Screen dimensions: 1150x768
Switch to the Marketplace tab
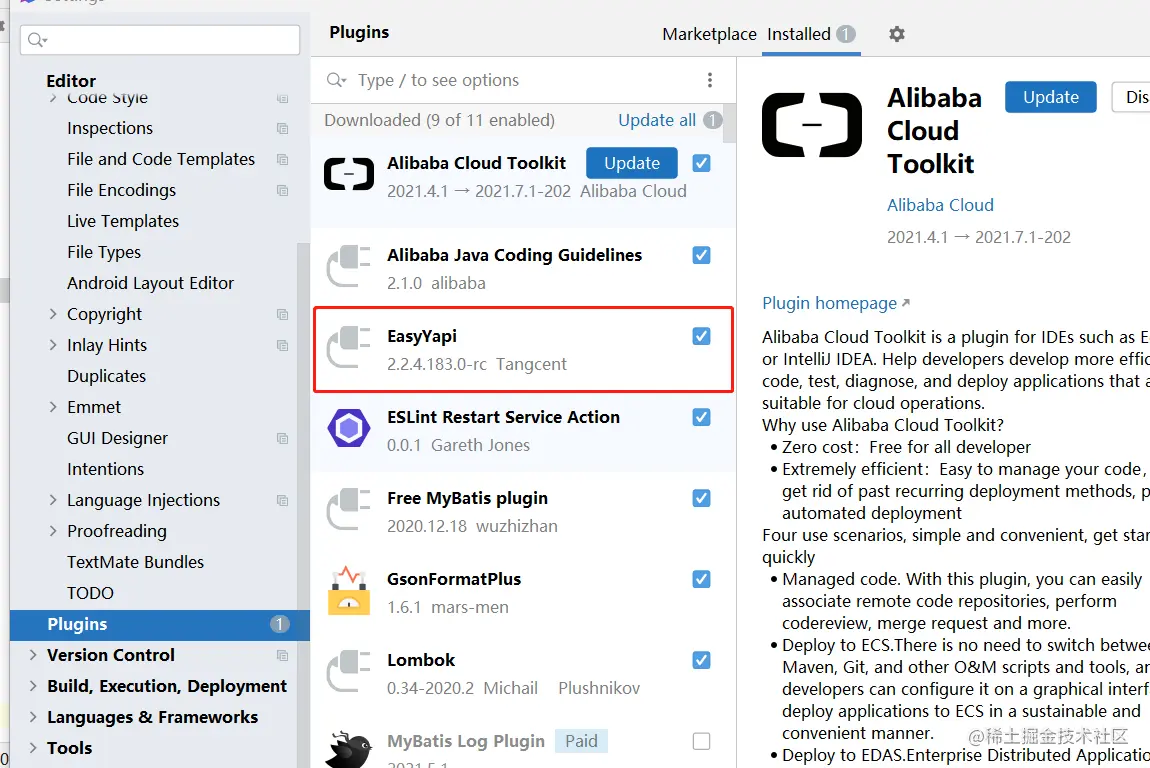click(x=708, y=34)
